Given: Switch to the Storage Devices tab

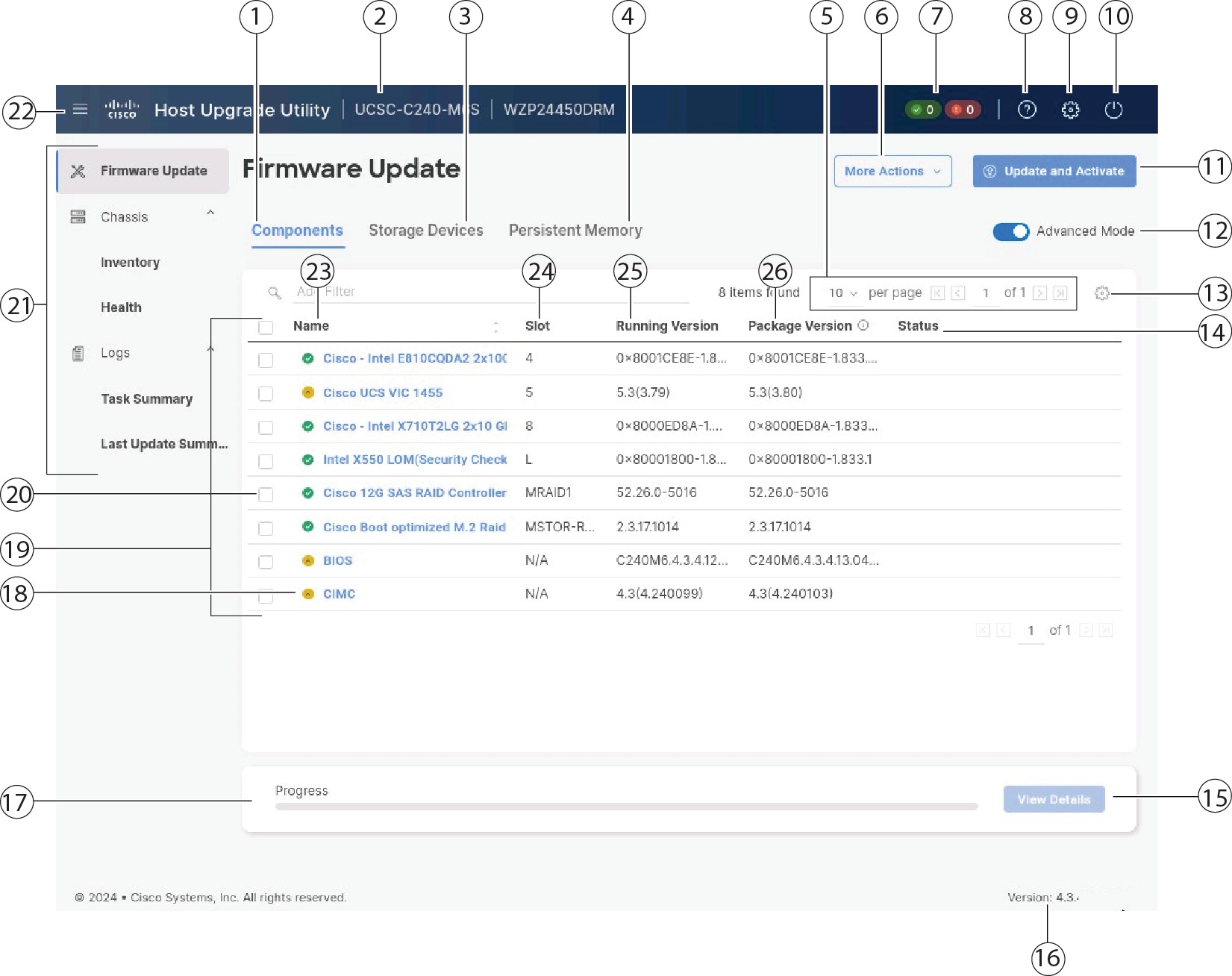Looking at the screenshot, I should pyautogui.click(x=426, y=230).
